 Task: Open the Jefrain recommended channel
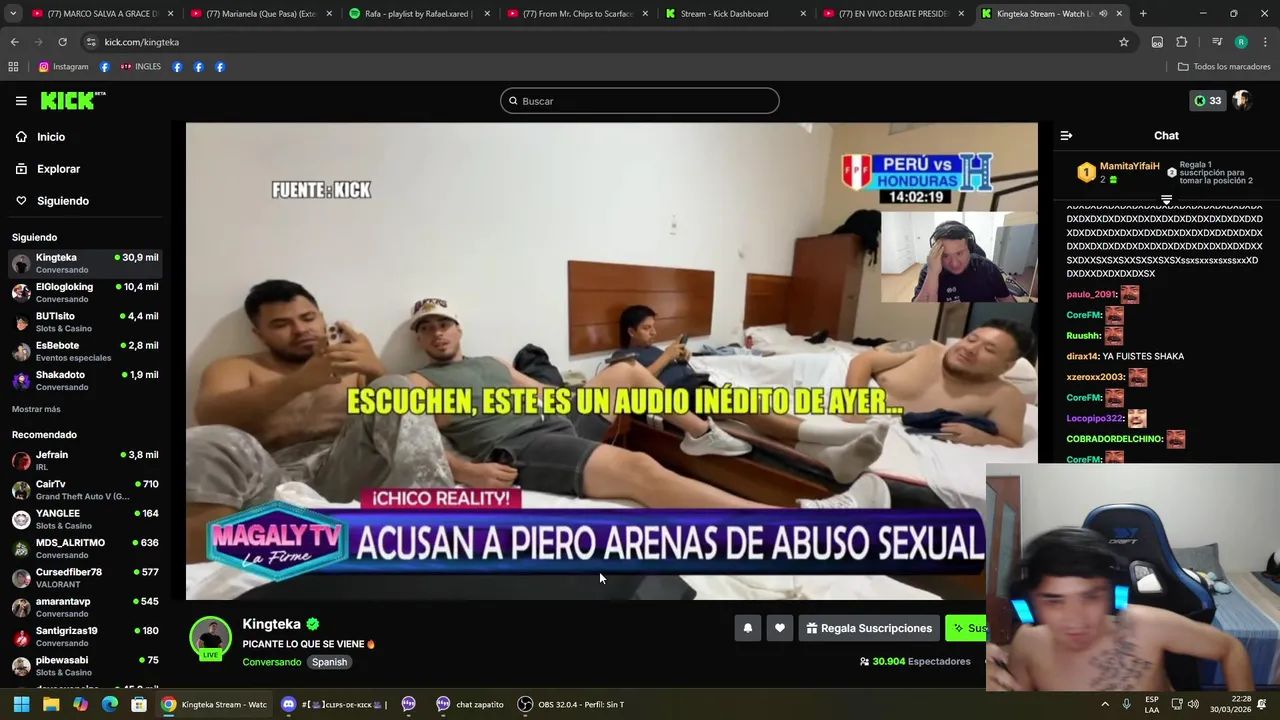[84, 460]
